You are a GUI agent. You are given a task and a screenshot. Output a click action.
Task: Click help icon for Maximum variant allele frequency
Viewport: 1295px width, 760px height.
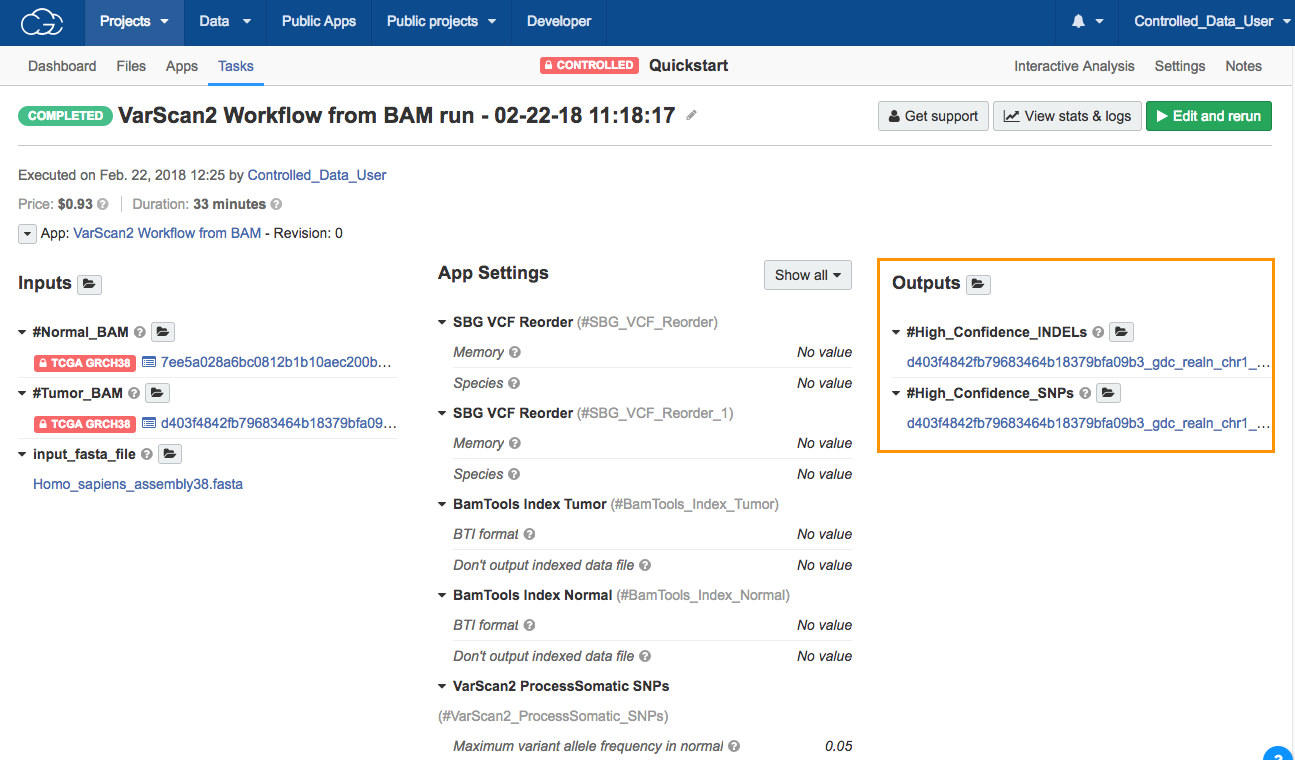734,746
